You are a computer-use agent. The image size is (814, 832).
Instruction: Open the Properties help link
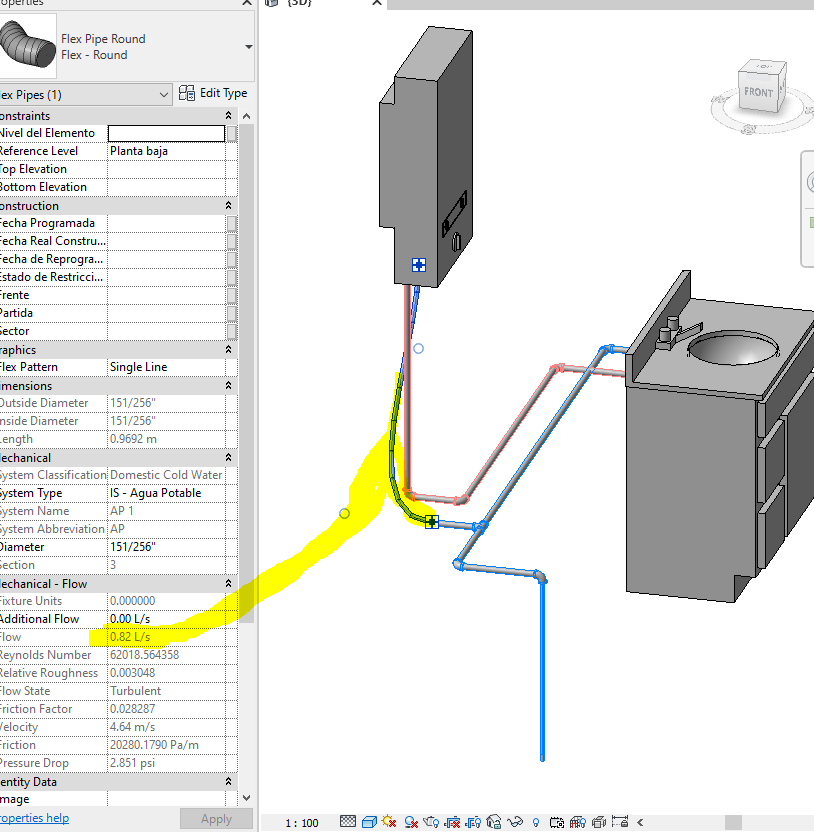point(35,817)
